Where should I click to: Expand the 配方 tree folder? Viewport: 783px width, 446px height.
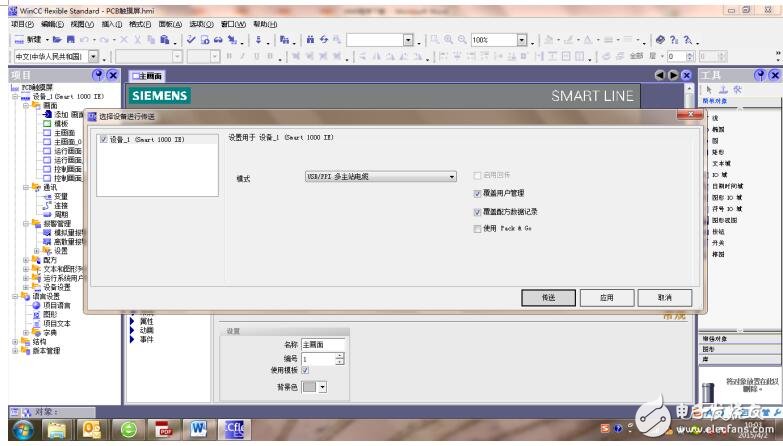26,260
